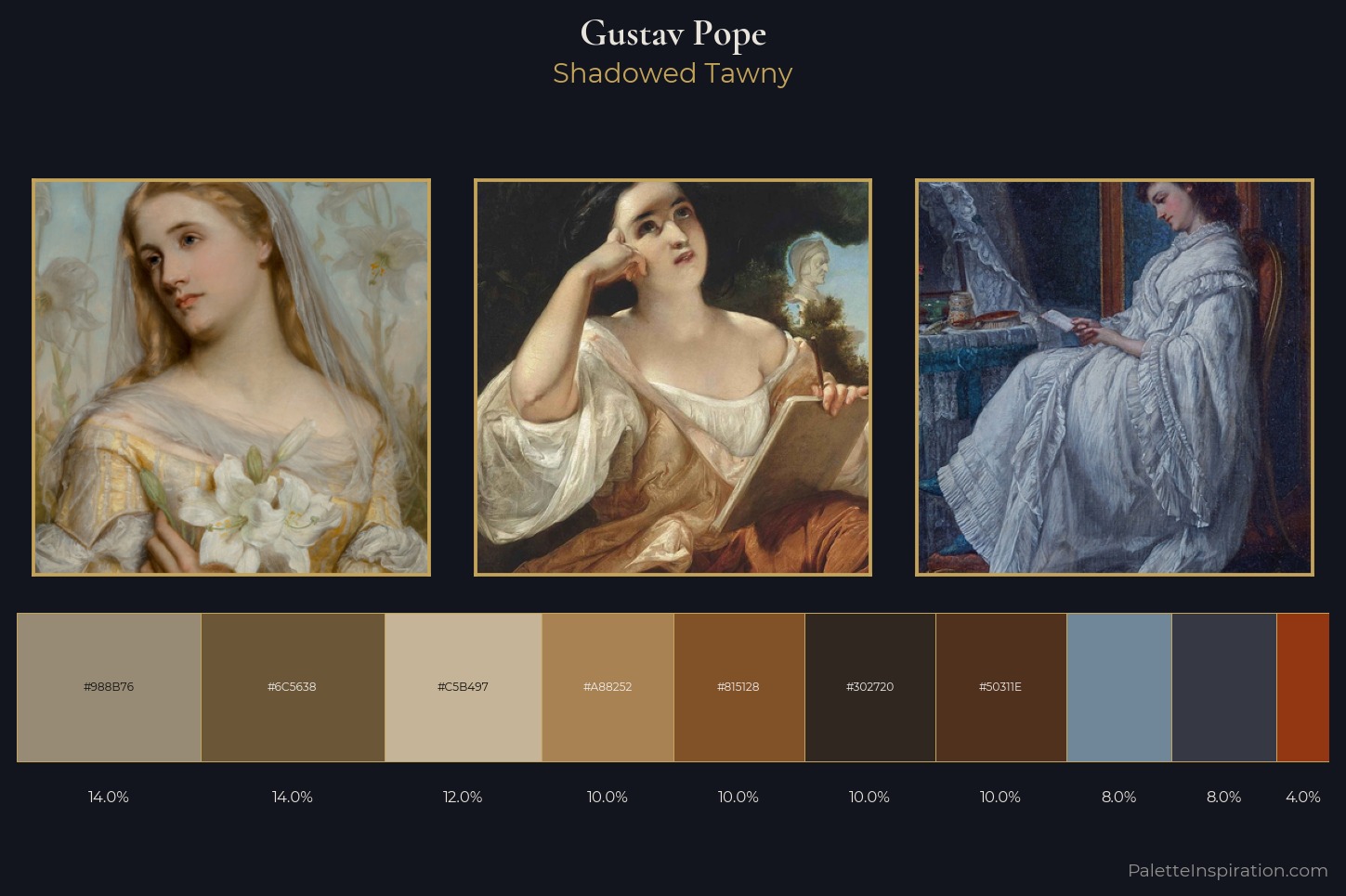Select the #C5B497 beige swatch
This screenshot has width=1346, height=896.
(463, 687)
